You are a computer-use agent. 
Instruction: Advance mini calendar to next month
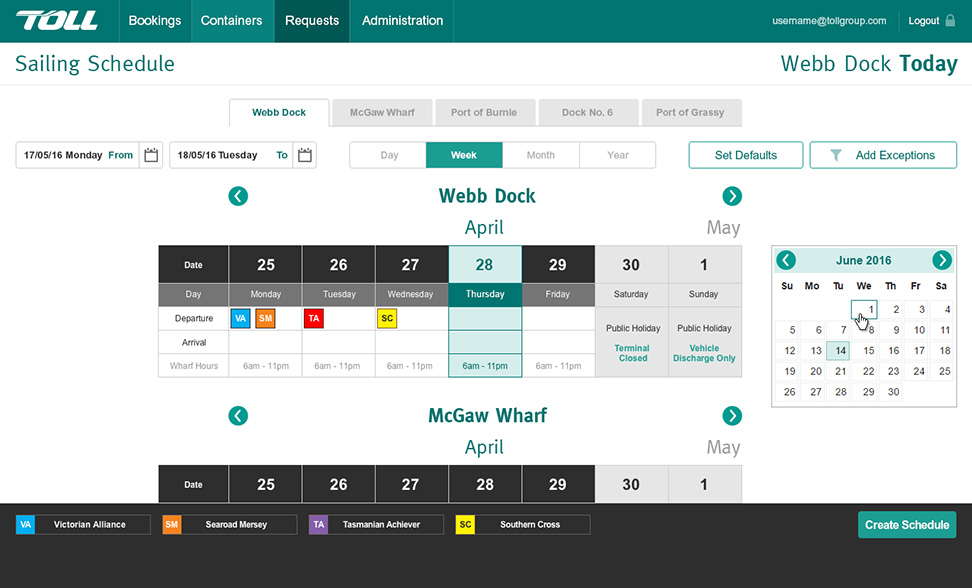(941, 260)
